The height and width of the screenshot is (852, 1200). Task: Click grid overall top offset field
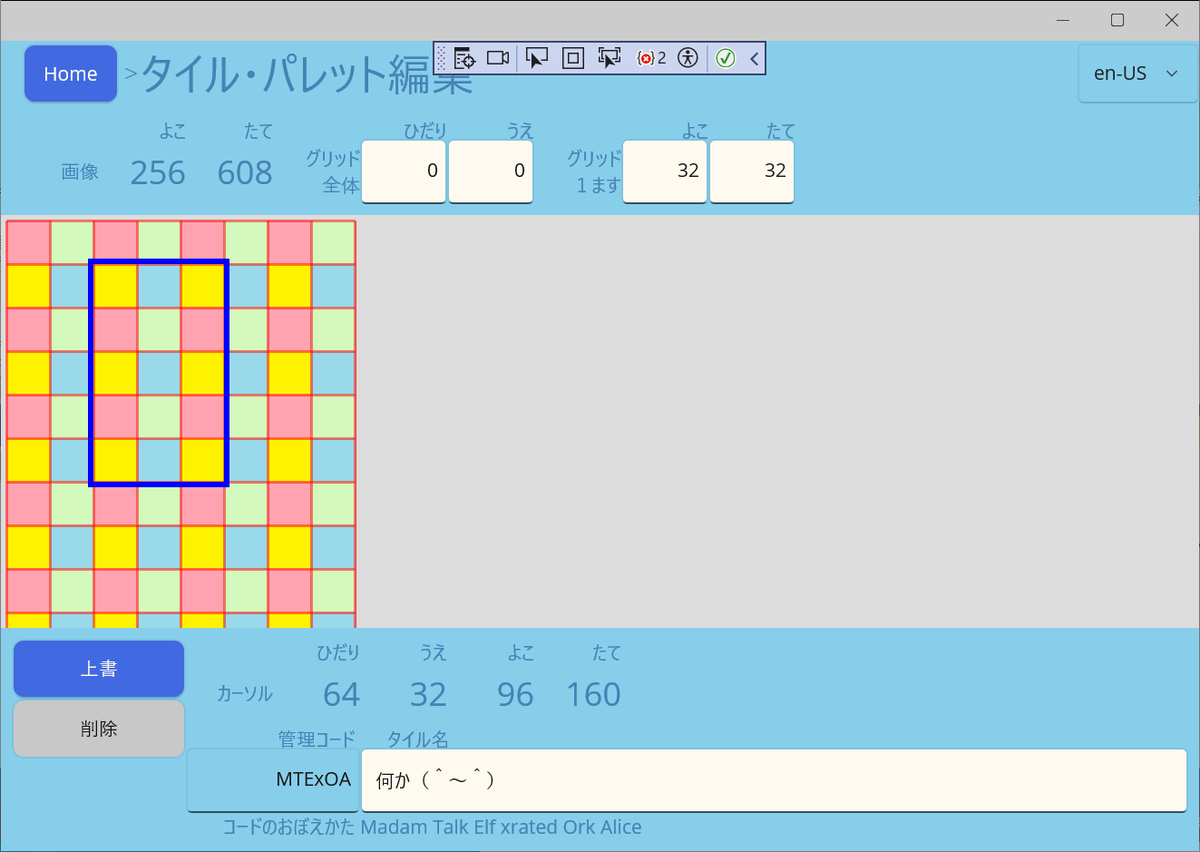tap(491, 171)
